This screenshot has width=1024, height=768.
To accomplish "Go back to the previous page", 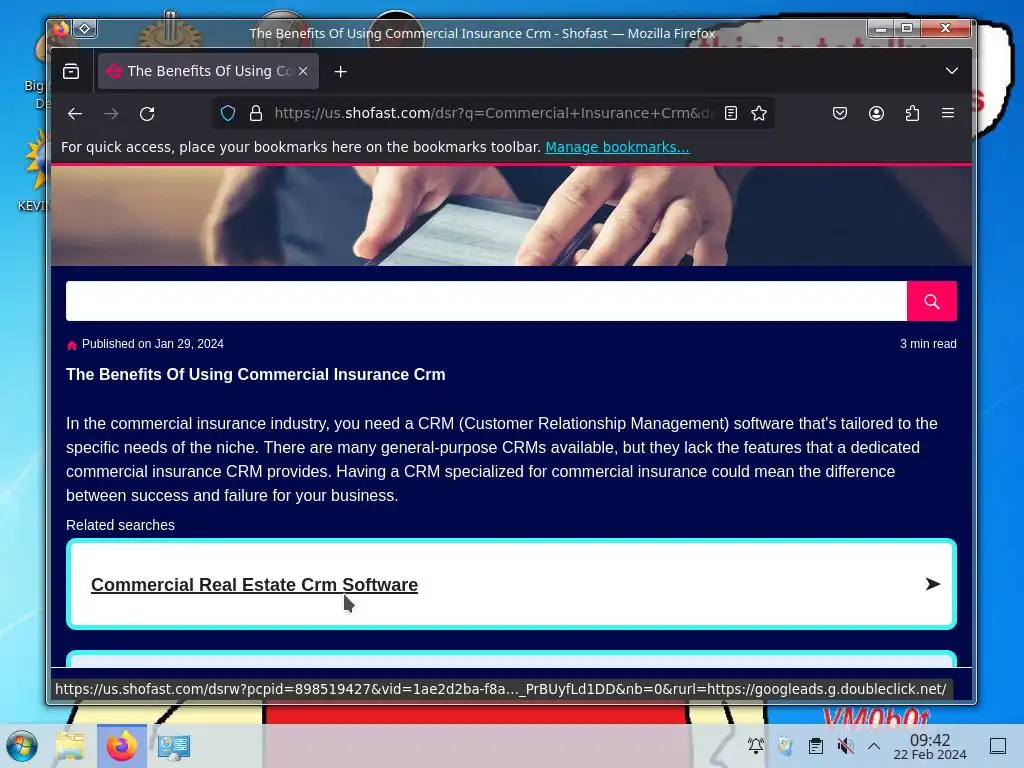I will (x=74, y=114).
